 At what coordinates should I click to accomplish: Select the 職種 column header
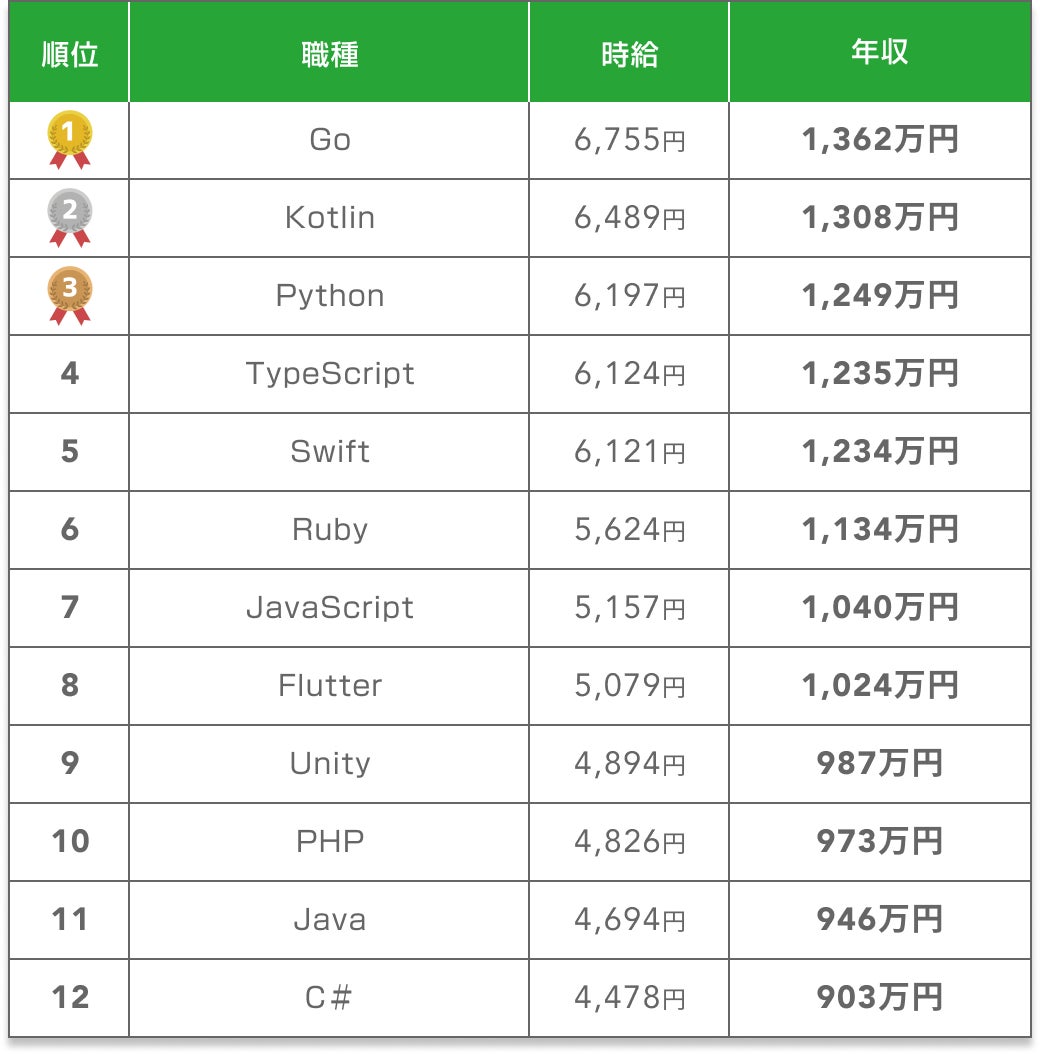click(x=329, y=54)
